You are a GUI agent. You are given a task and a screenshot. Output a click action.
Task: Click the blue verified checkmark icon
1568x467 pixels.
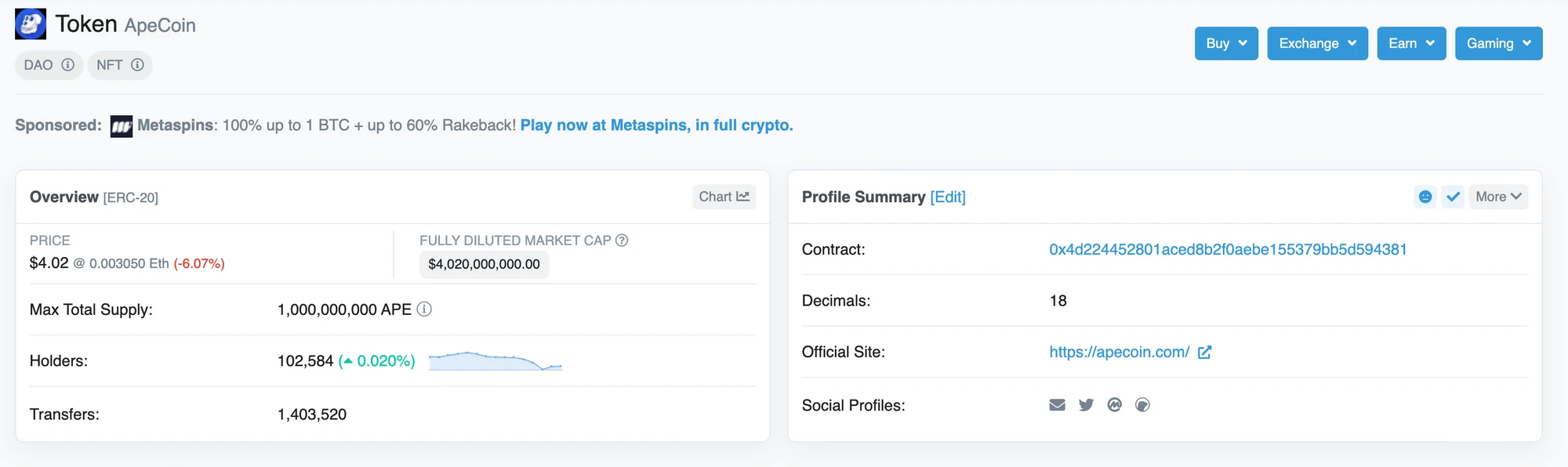click(x=1453, y=197)
